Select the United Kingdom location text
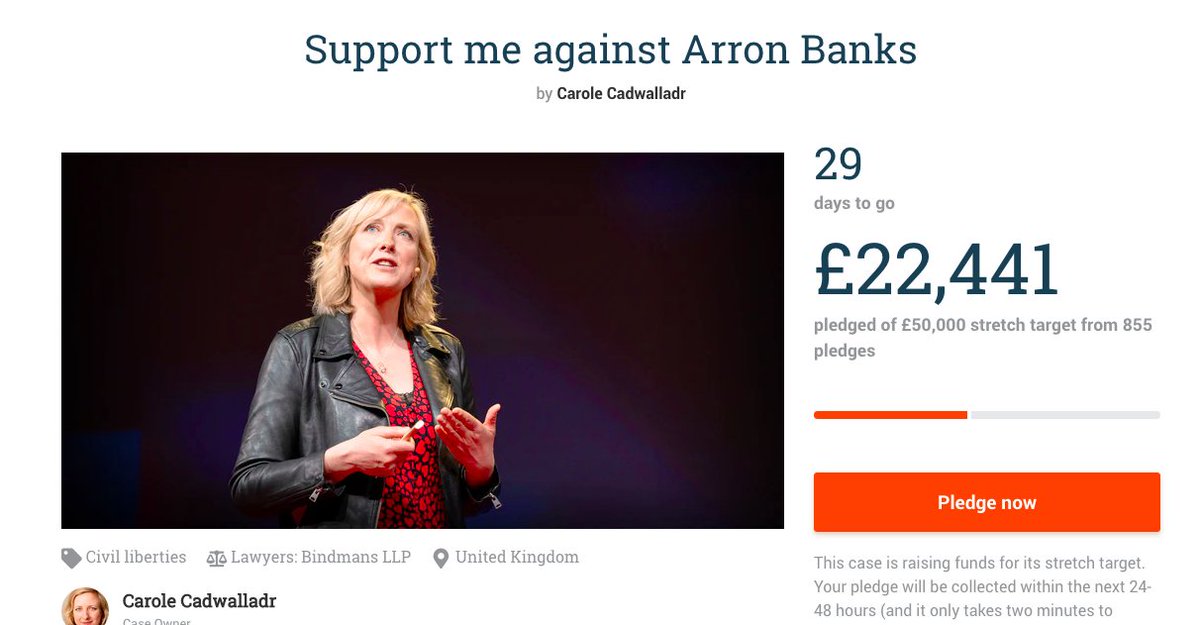This screenshot has height=625, width=1200. (517, 557)
